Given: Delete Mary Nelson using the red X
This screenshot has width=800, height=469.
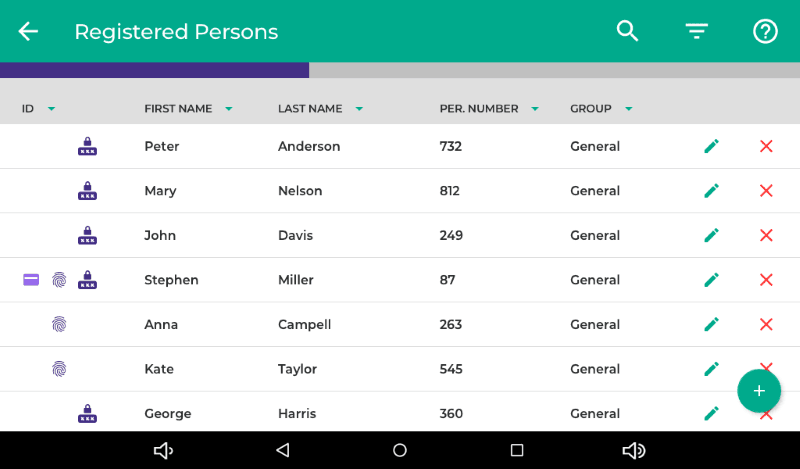Looking at the screenshot, I should pos(766,191).
